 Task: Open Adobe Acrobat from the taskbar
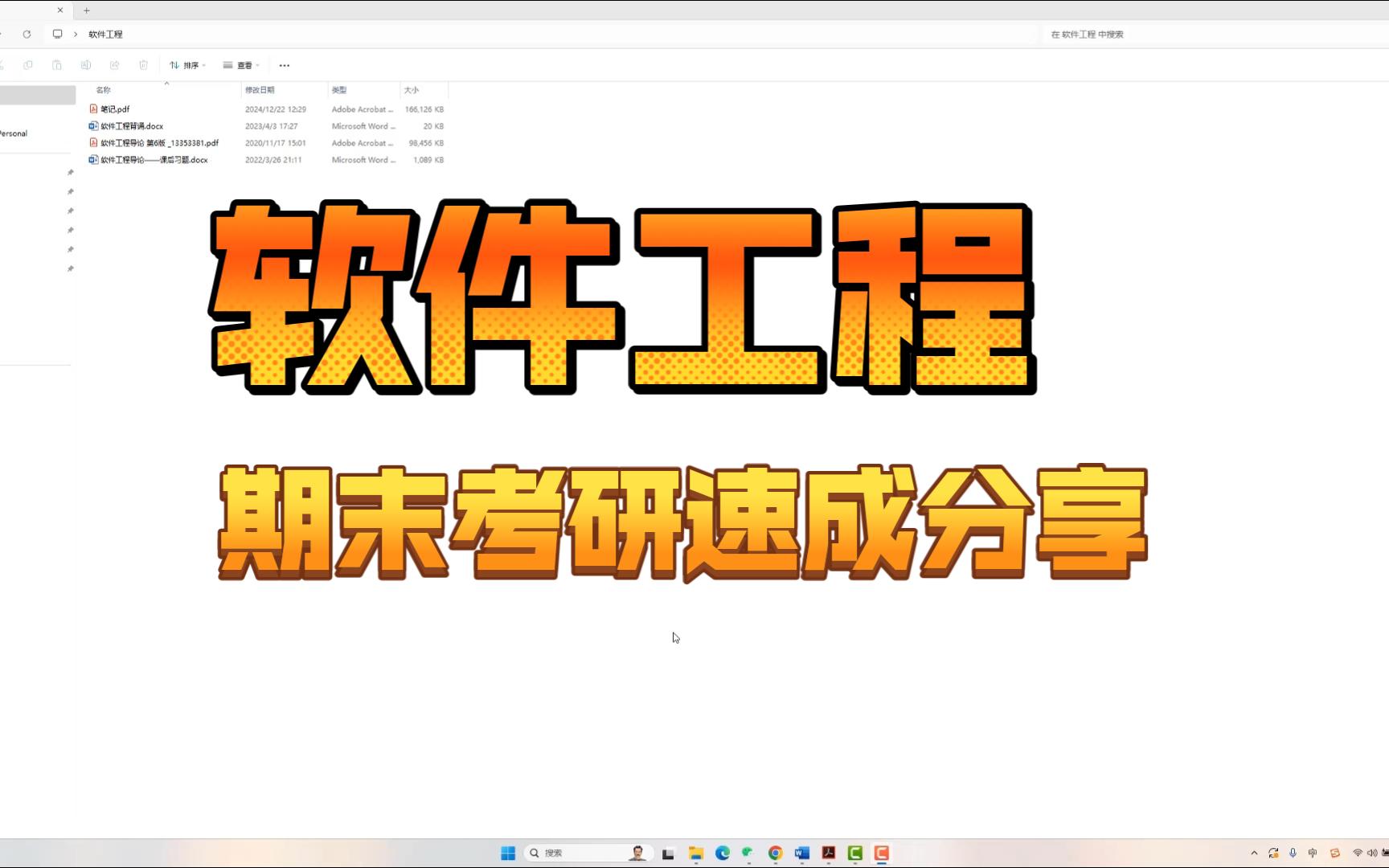coord(829,854)
